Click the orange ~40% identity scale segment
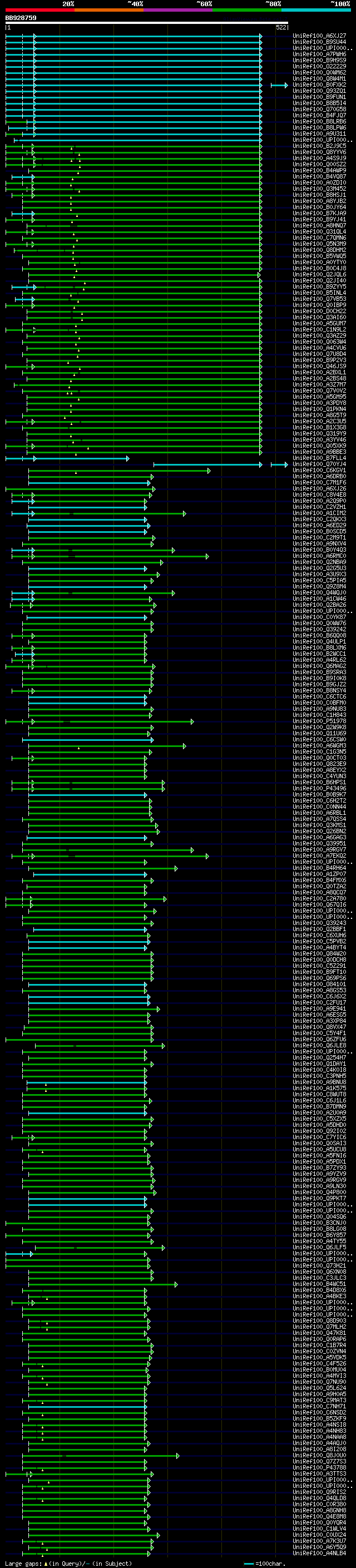 [x=109, y=10]
